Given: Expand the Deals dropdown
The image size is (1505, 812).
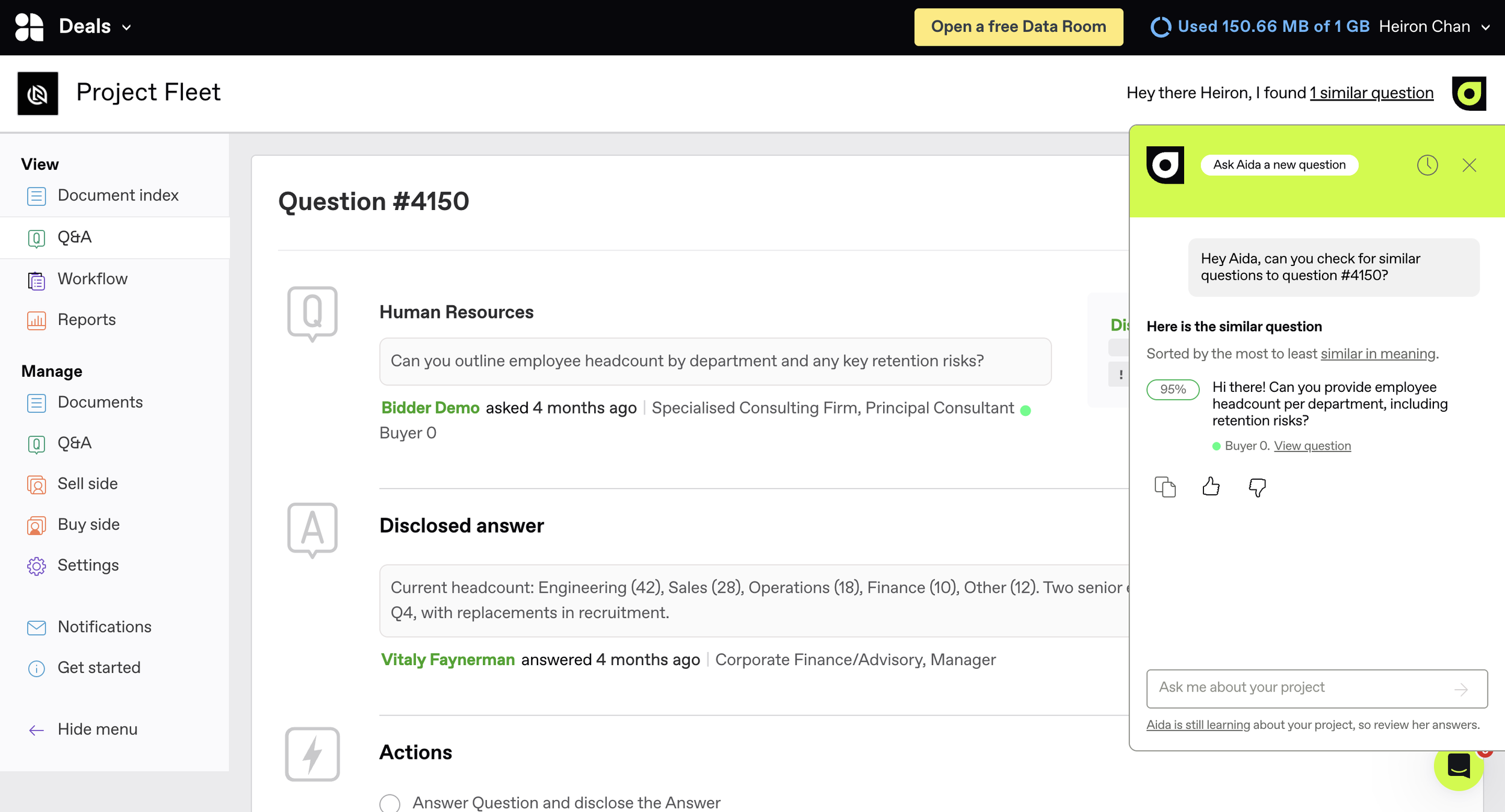Looking at the screenshot, I should [95, 26].
